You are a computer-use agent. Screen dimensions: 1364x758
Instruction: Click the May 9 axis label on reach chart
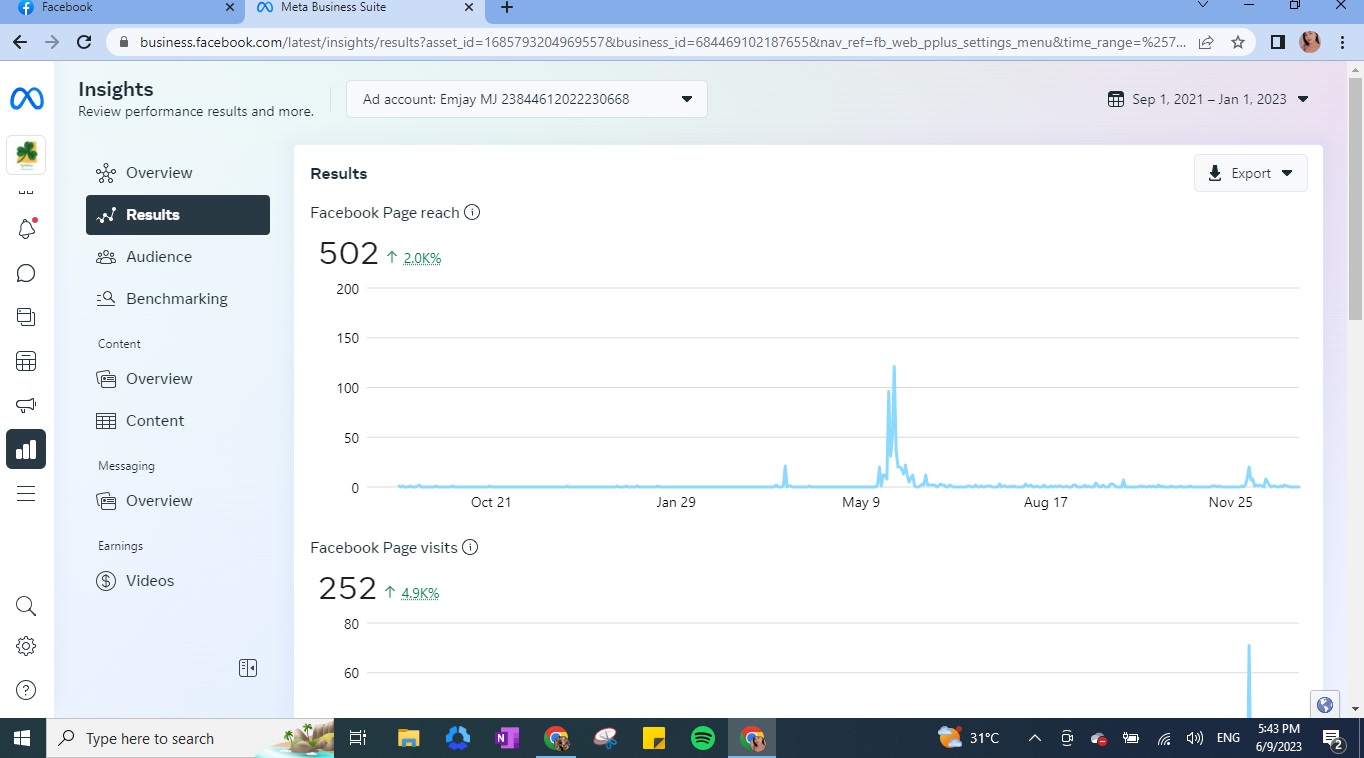(x=861, y=502)
